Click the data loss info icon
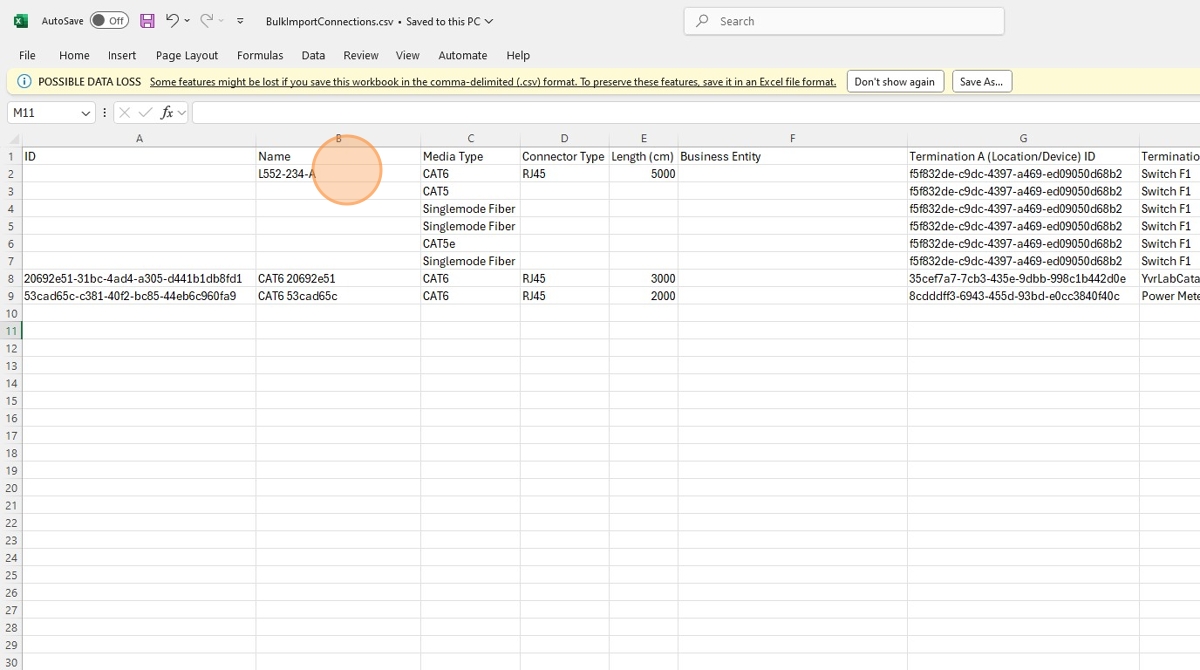Image resolution: width=1200 pixels, height=670 pixels. coord(25,82)
